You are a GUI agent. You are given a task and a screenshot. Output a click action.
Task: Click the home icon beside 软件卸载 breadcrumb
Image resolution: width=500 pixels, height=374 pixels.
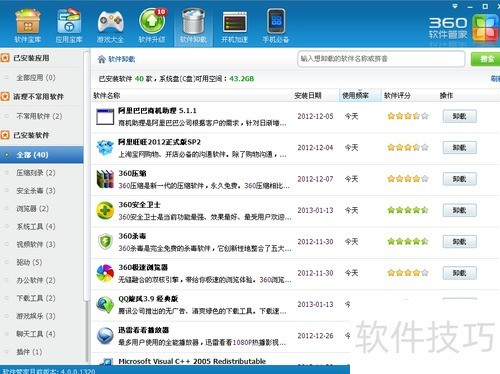point(101,59)
